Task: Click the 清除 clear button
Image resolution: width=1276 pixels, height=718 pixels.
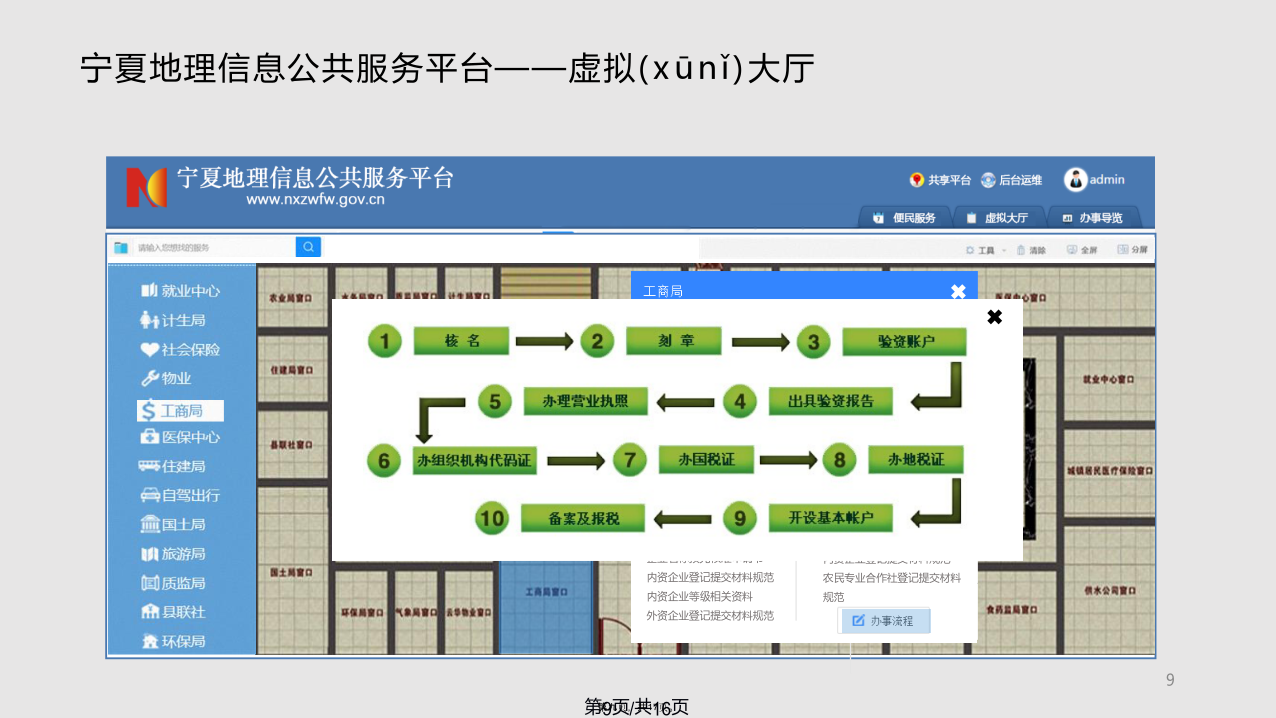Action: (x=1031, y=250)
